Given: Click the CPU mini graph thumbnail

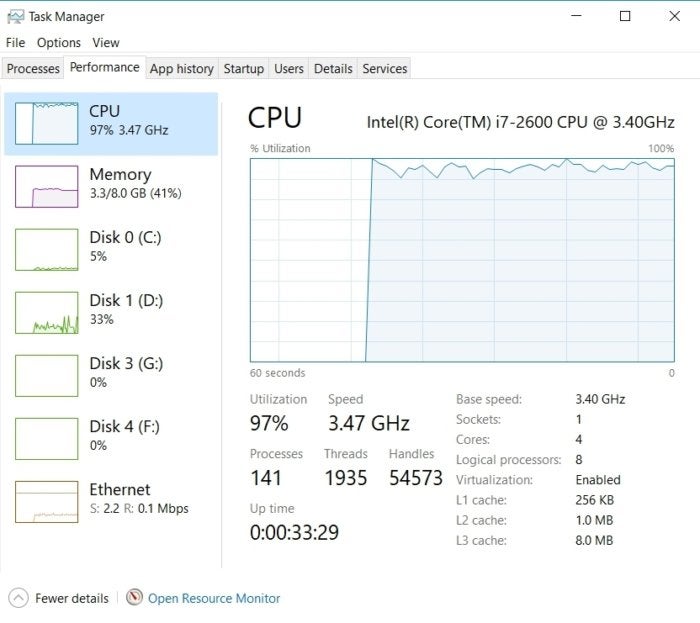Looking at the screenshot, I should pos(46,123).
